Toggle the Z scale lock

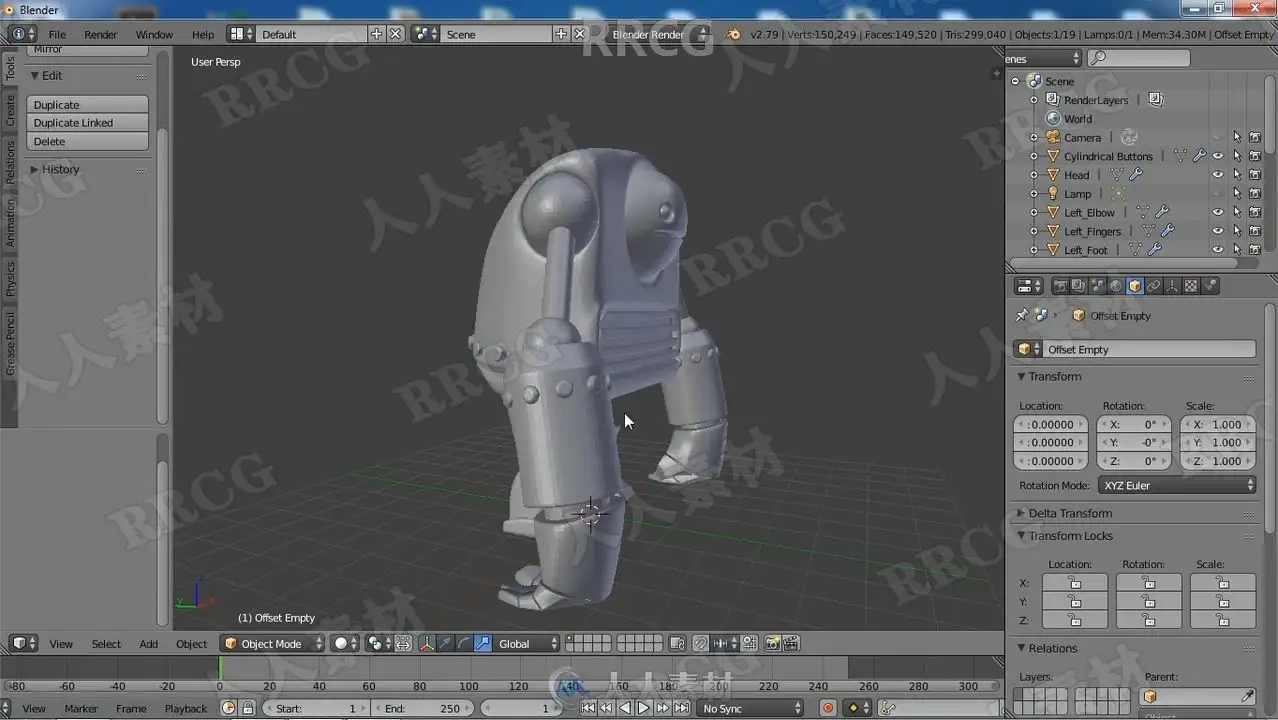pos(1223,620)
